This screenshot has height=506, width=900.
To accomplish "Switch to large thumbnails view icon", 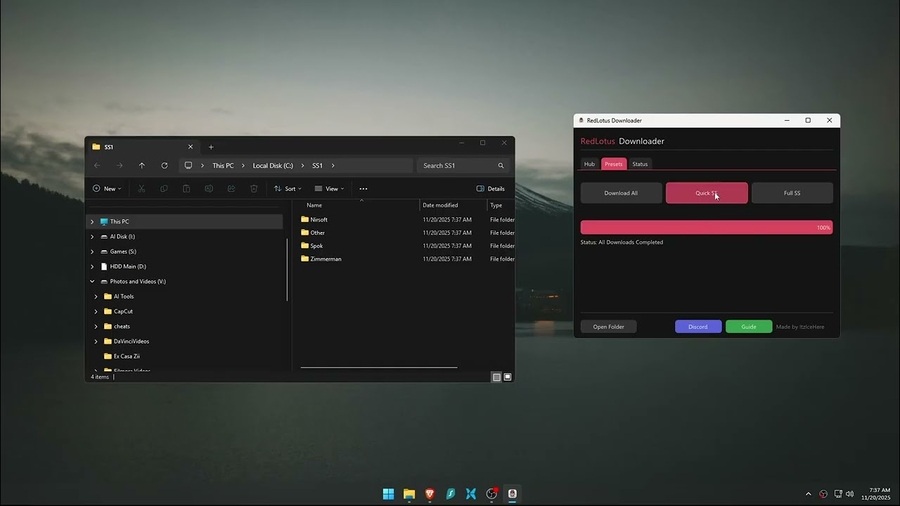I will (x=508, y=377).
